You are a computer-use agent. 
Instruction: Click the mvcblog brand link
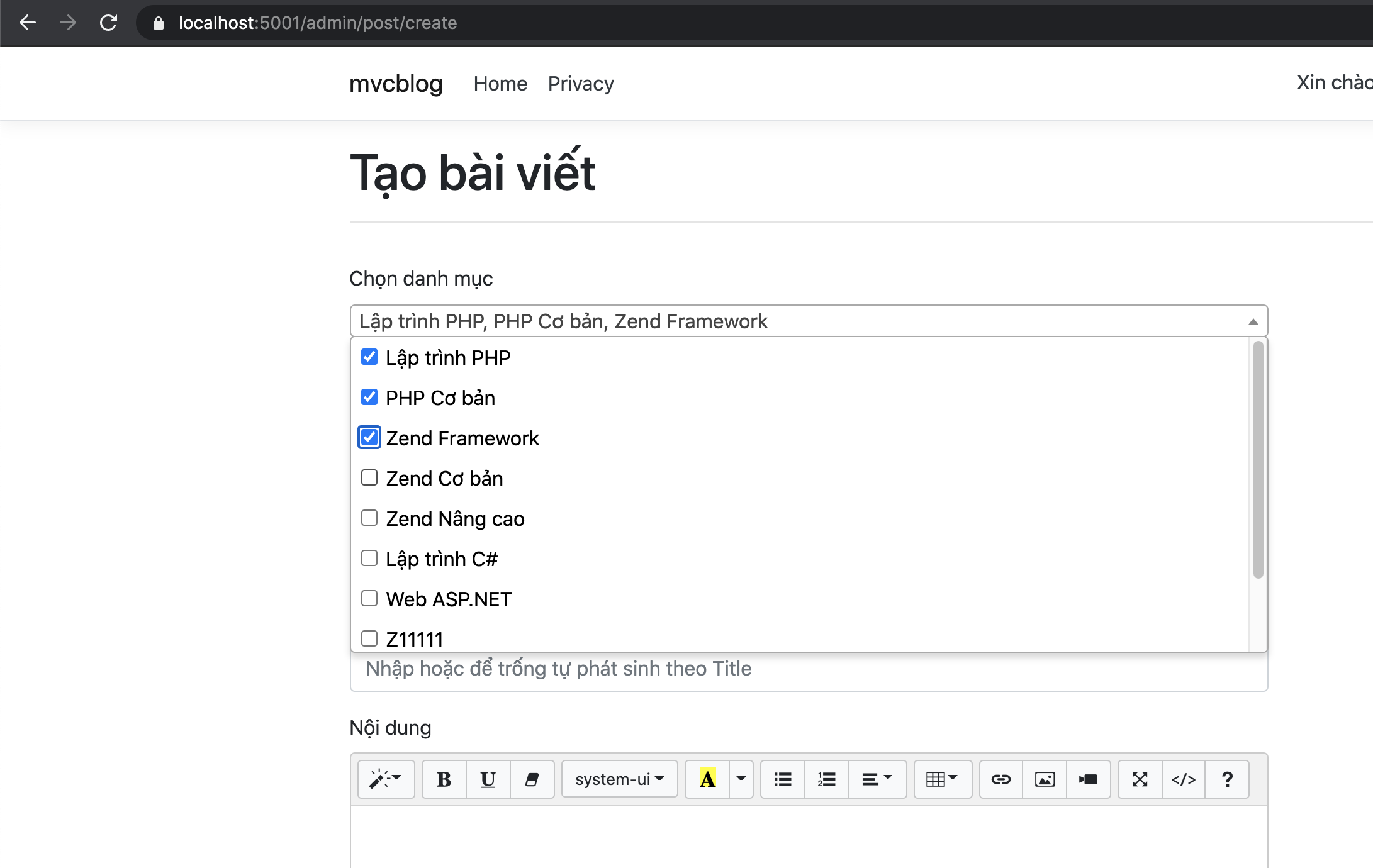coord(396,84)
